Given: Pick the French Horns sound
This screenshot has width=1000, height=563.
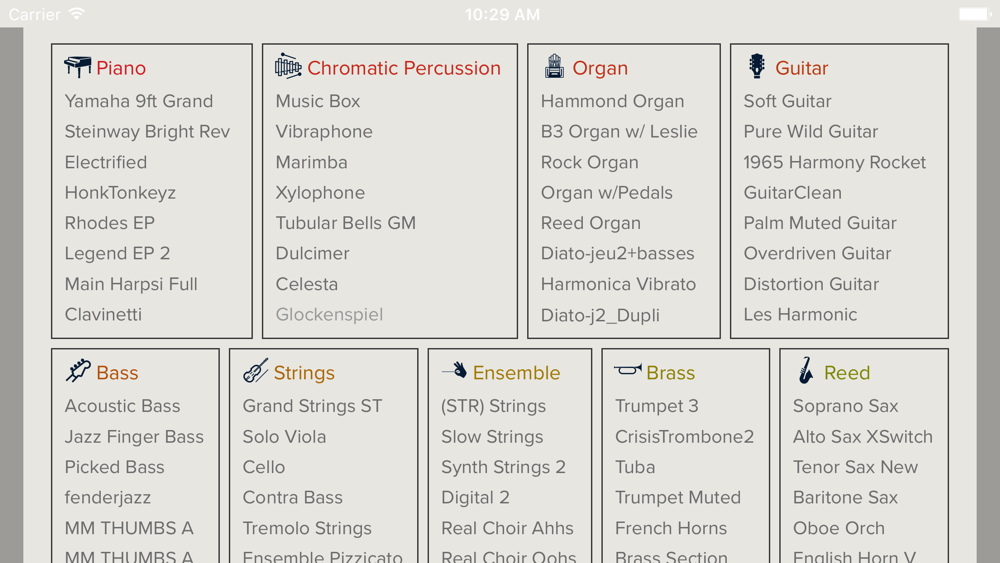Looking at the screenshot, I should point(671,529).
